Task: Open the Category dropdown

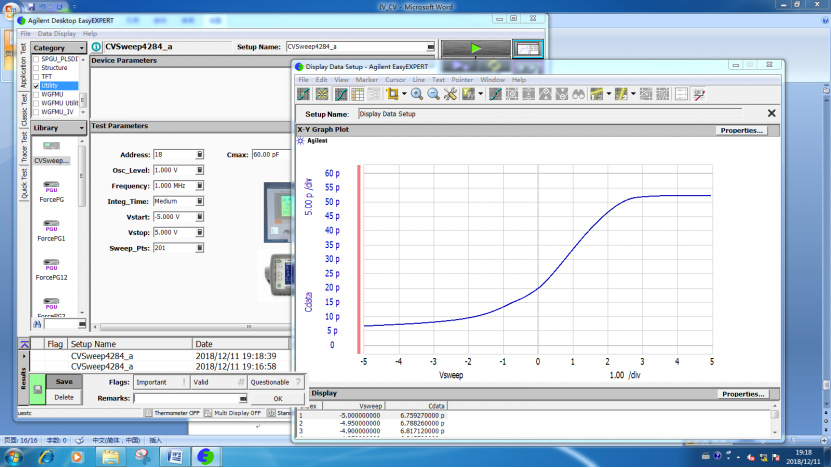Action: 58,48
